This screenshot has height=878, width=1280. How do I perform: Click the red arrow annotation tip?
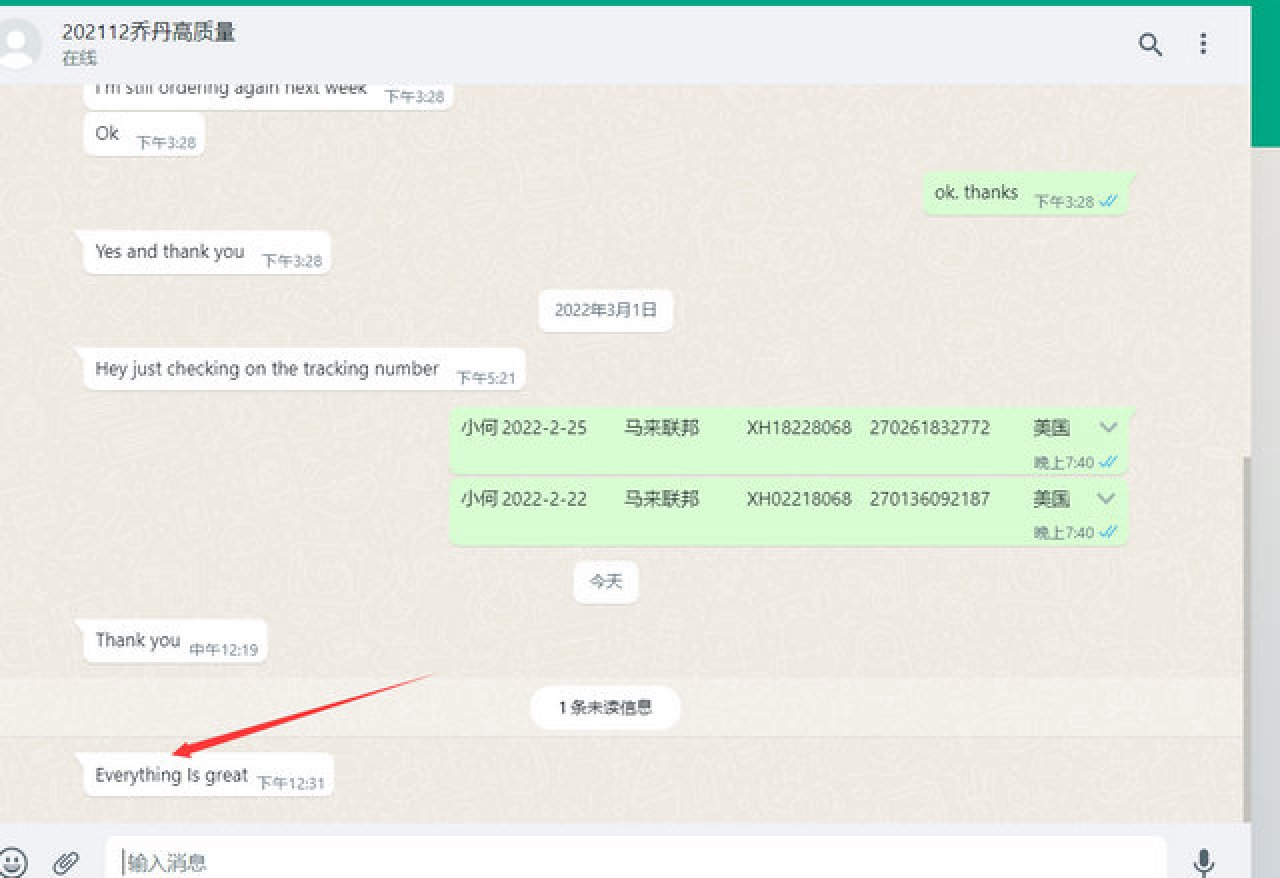point(176,753)
